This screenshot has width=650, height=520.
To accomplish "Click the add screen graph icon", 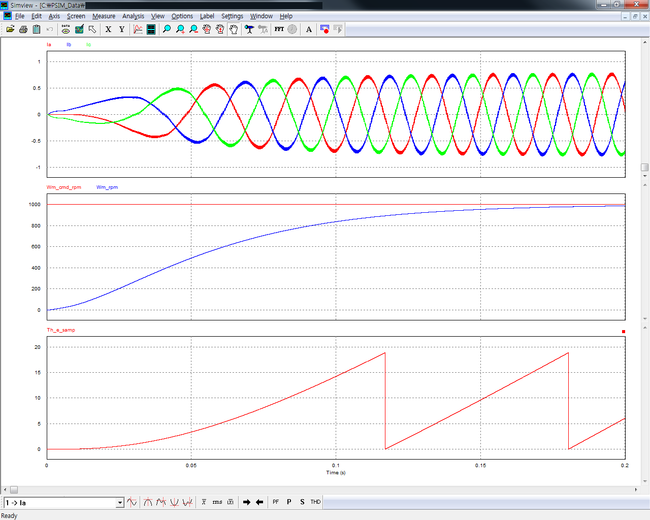I will point(138,29).
